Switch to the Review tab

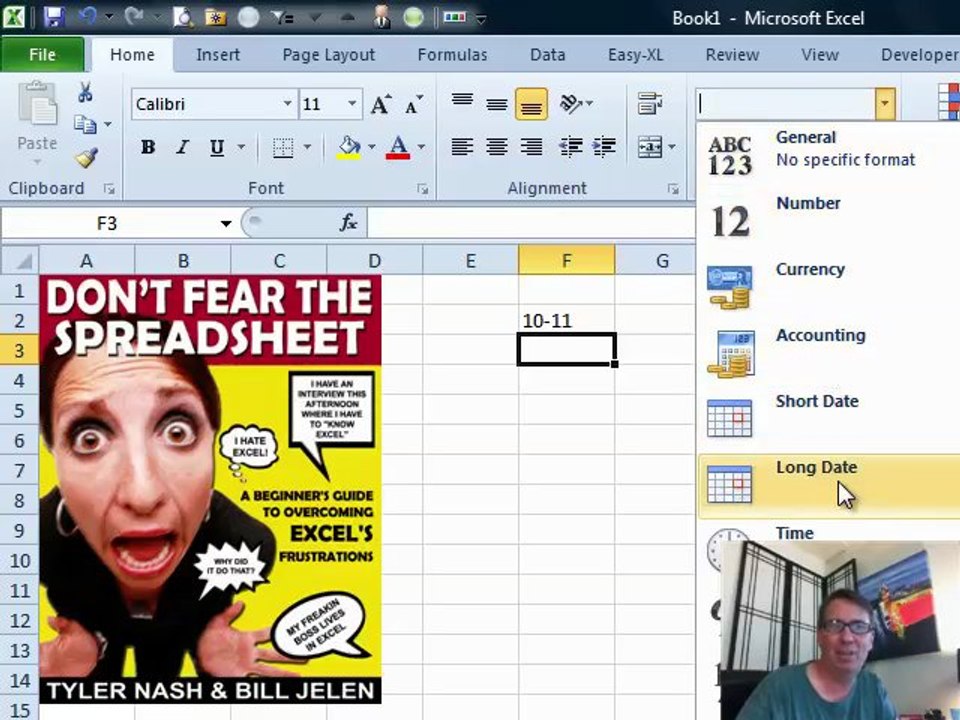click(732, 54)
